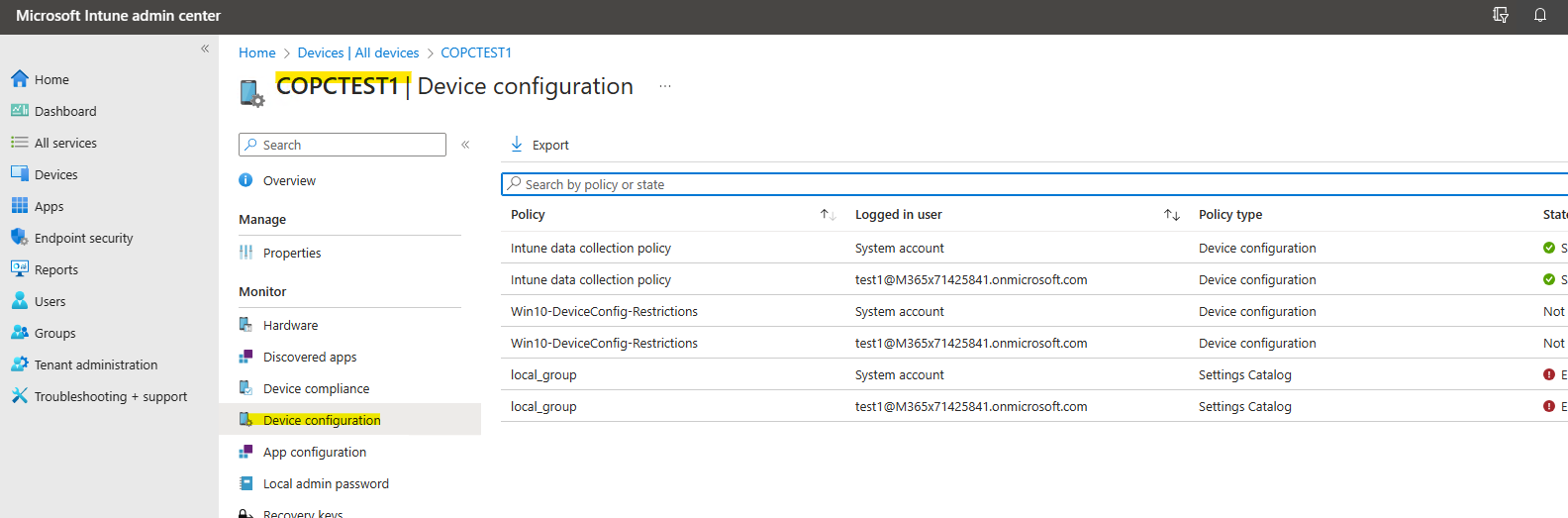Open the Reports icon in the sidebar
Viewport: 1568px width, 518px height.
19,268
